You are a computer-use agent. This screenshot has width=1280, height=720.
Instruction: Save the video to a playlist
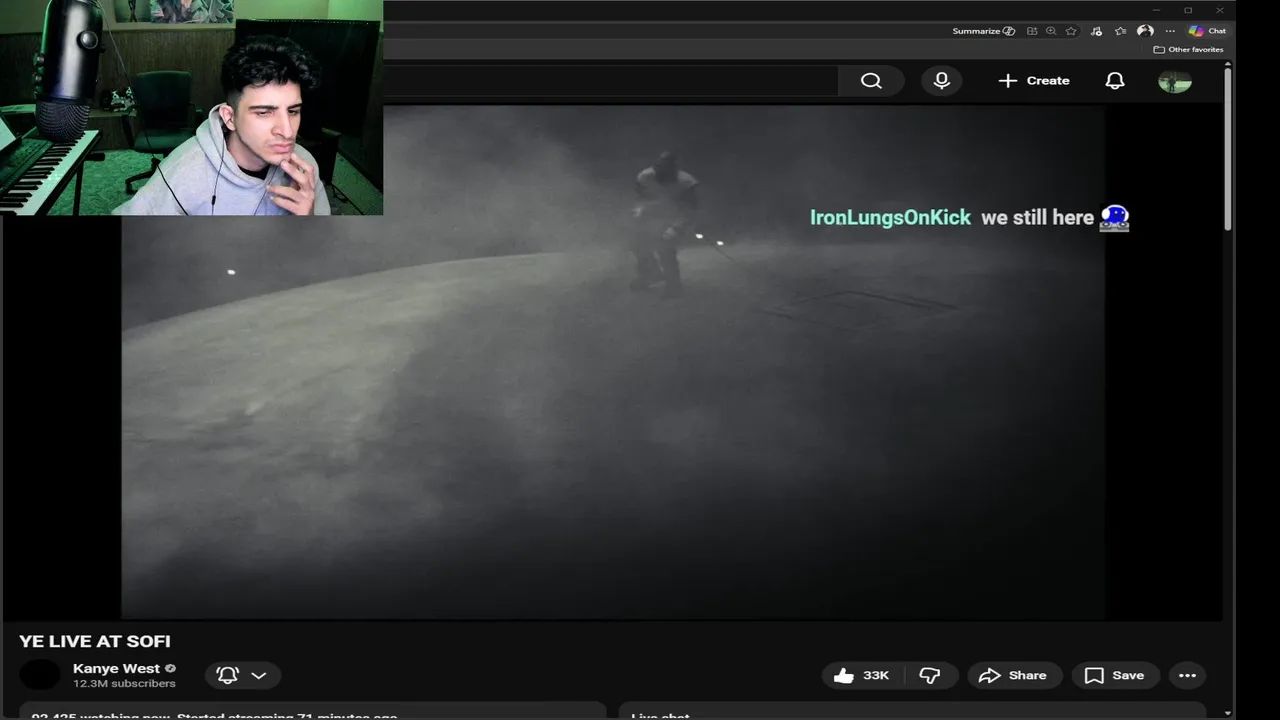click(1115, 675)
